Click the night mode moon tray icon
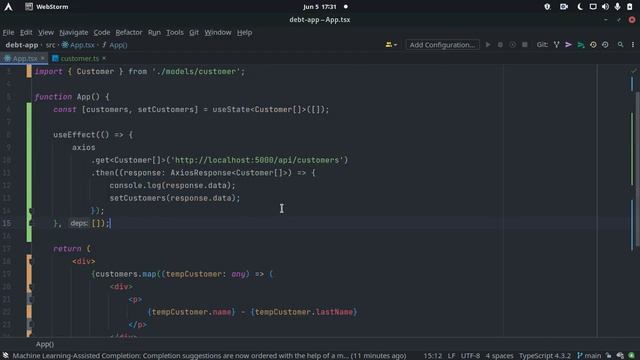The height and width of the screenshot is (360, 640). [580, 7]
